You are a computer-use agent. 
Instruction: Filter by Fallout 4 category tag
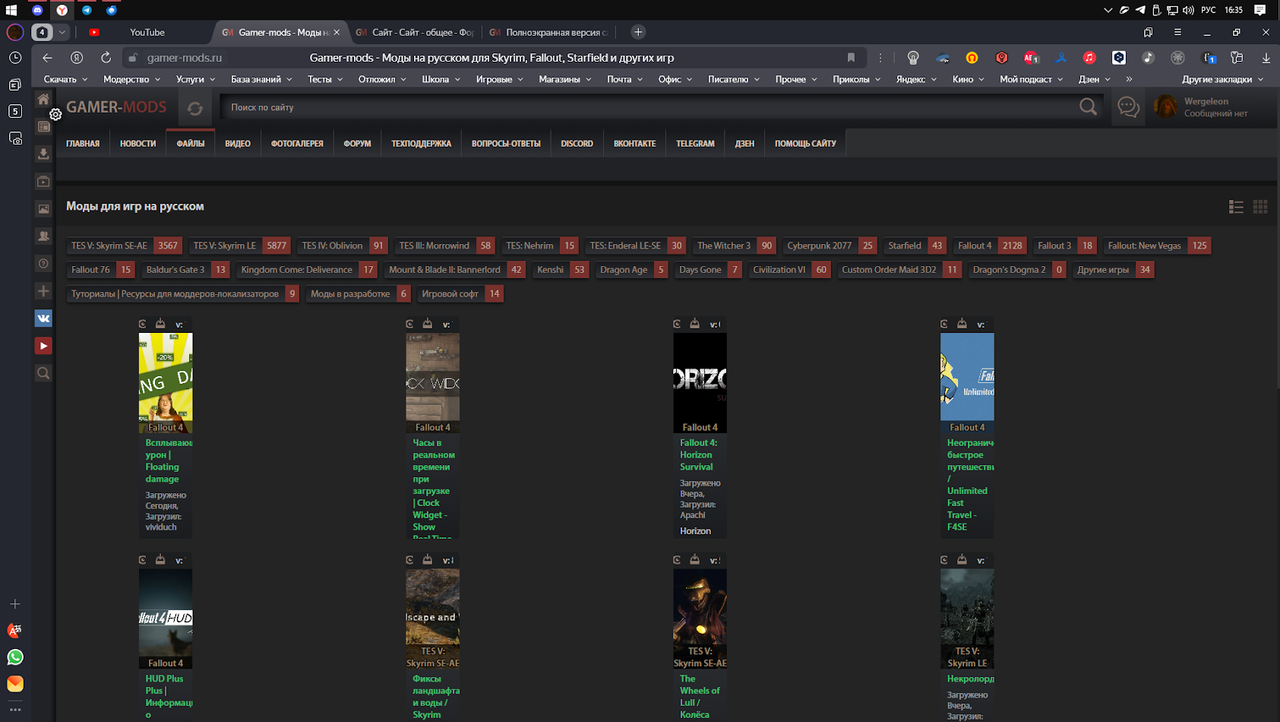990,245
